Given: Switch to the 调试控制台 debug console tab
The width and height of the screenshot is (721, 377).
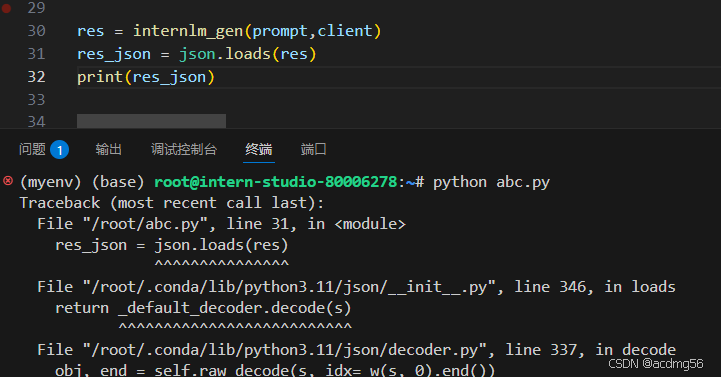Looking at the screenshot, I should [183, 149].
